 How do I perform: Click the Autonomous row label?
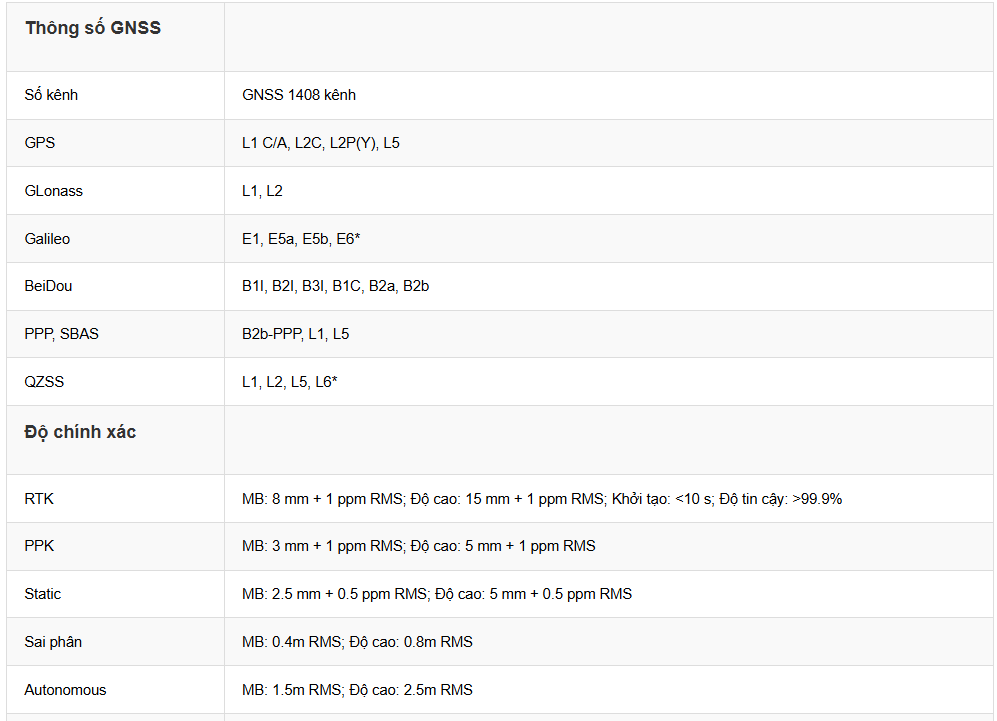coord(65,690)
